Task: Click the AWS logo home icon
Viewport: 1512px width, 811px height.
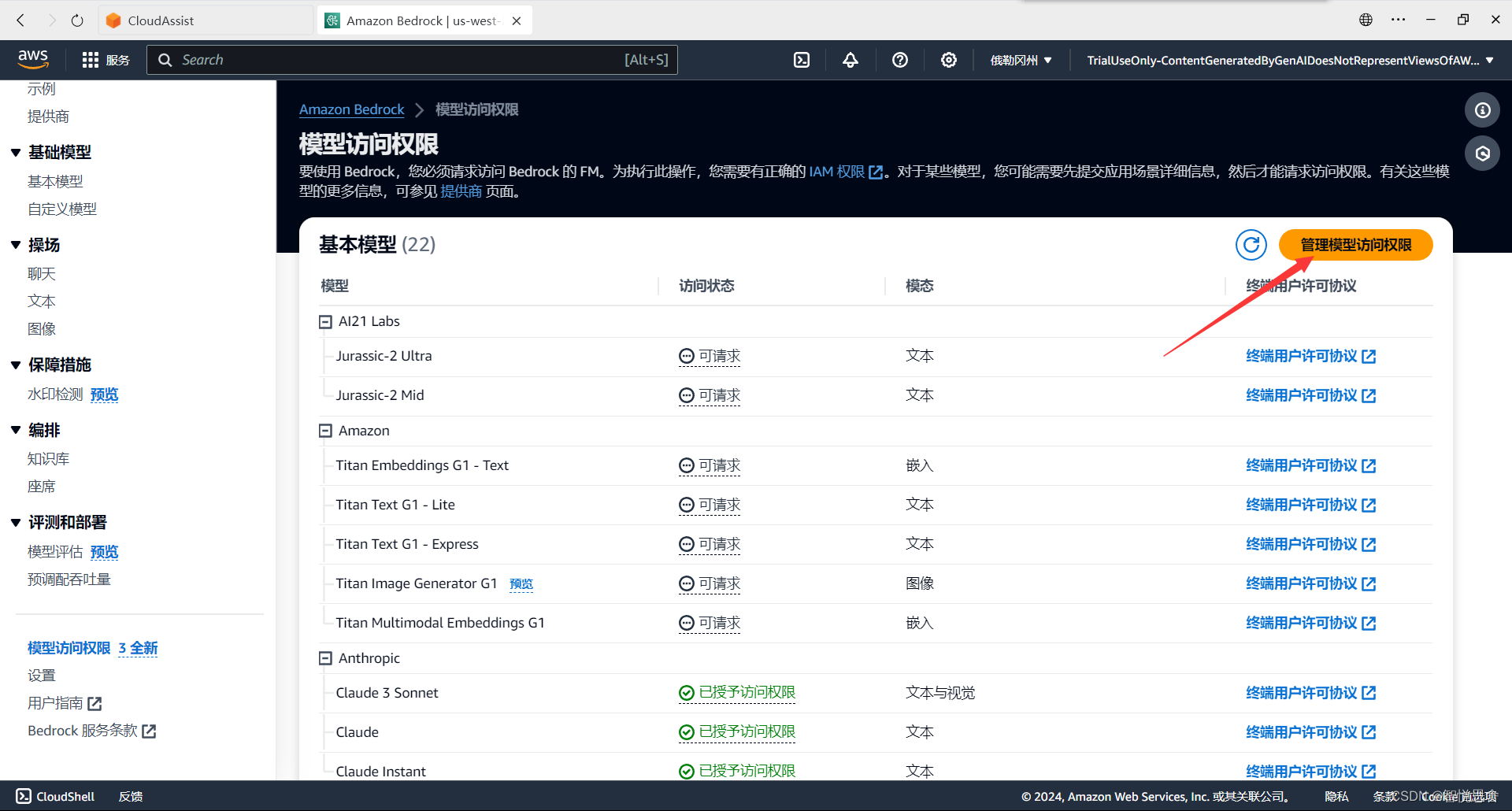Action: (33, 59)
